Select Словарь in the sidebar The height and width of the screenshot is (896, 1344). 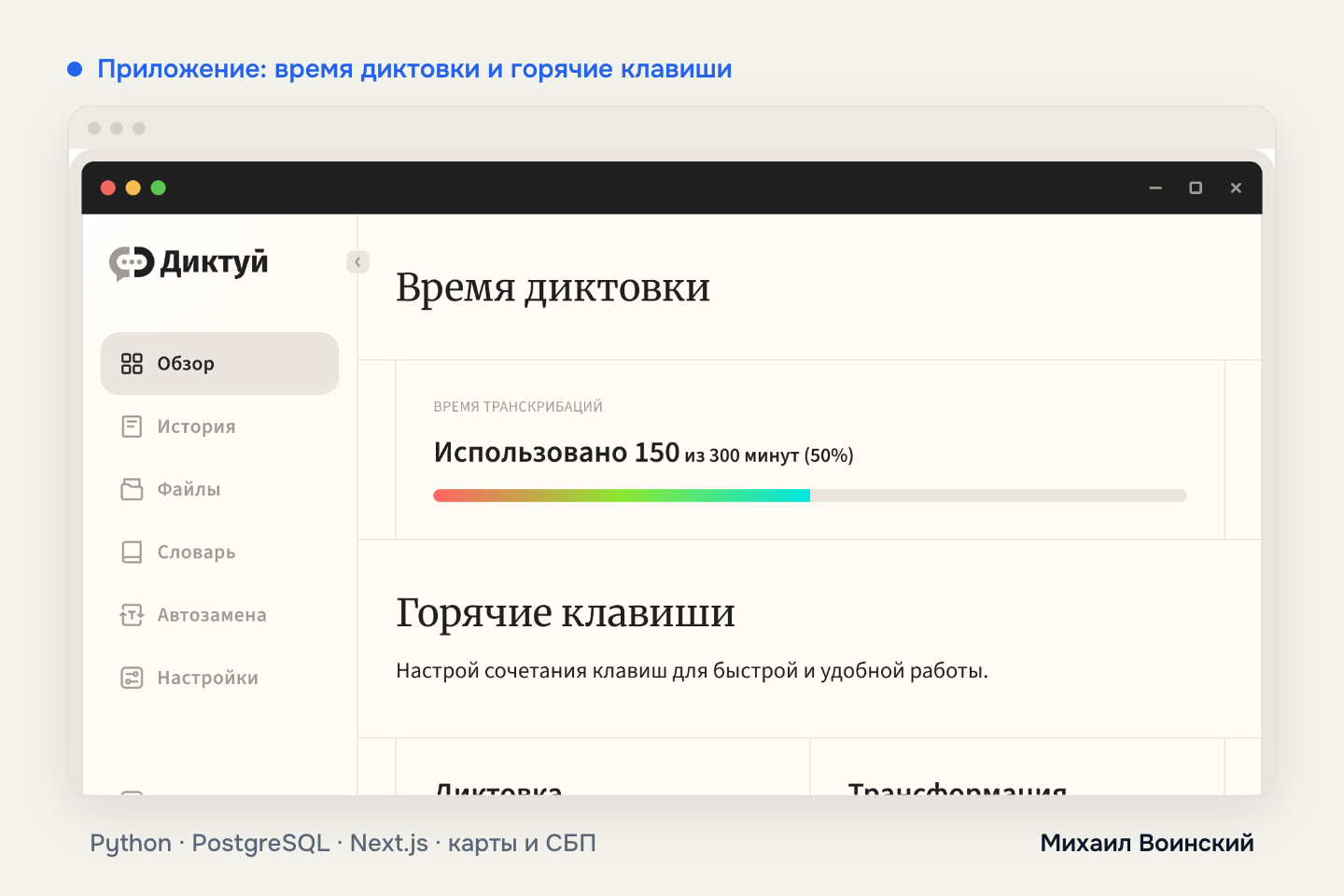(219, 553)
